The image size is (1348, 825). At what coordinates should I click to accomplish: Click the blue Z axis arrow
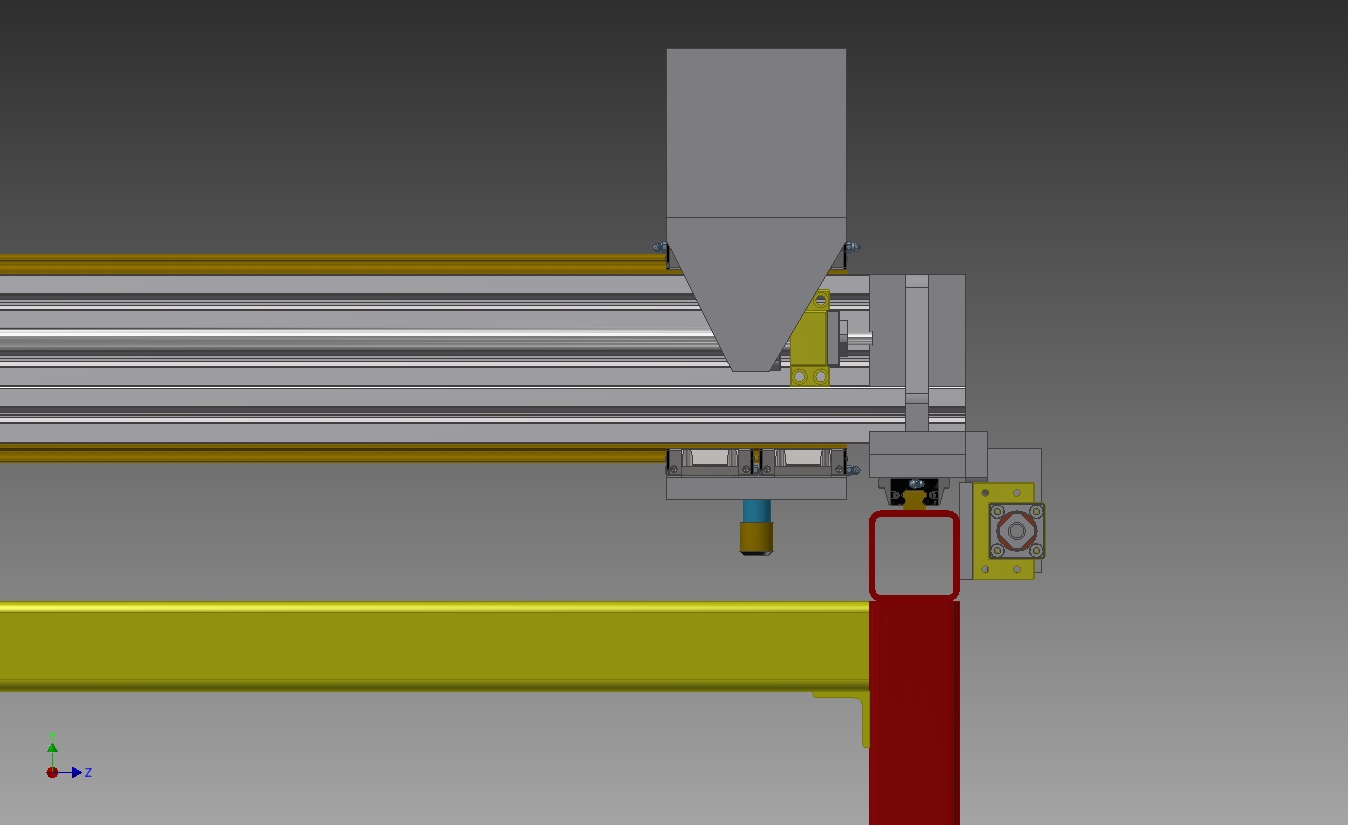[76, 772]
